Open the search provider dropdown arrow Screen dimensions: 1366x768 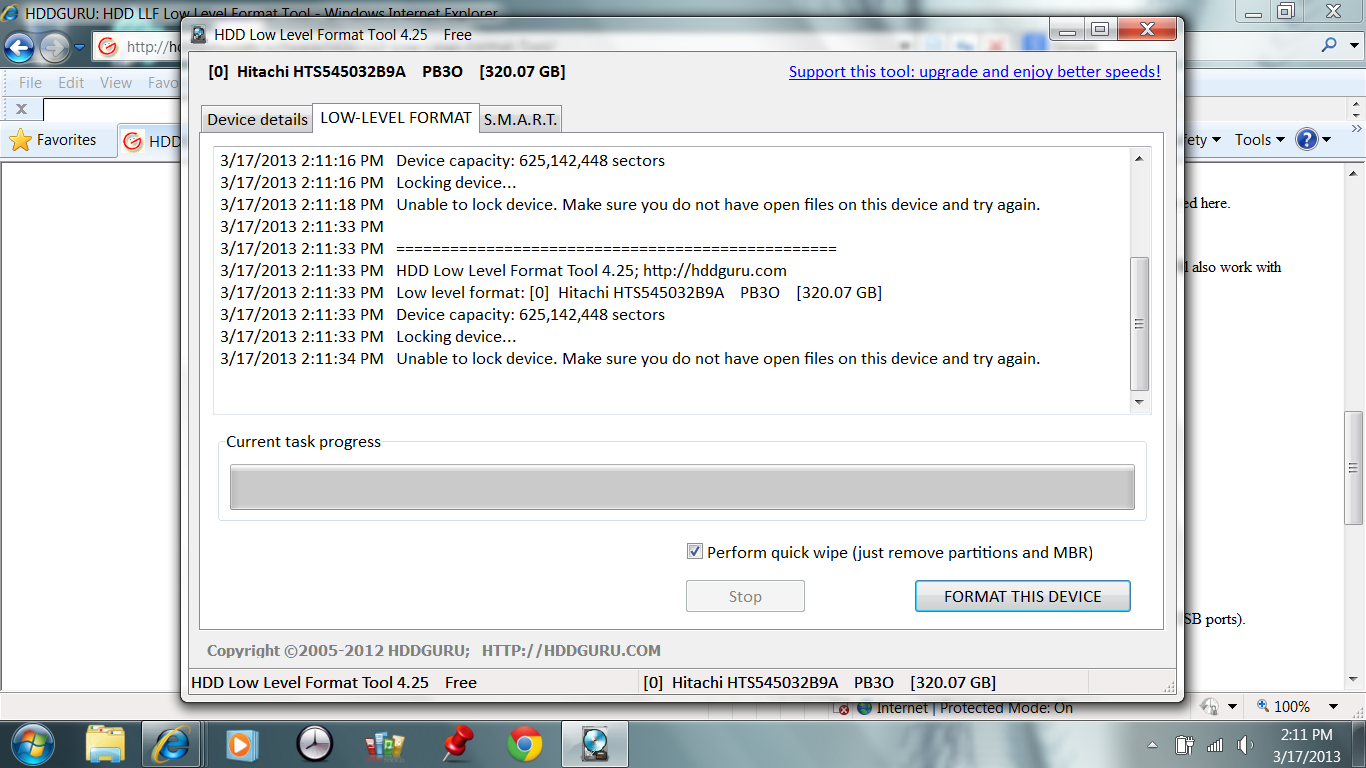(1353, 46)
